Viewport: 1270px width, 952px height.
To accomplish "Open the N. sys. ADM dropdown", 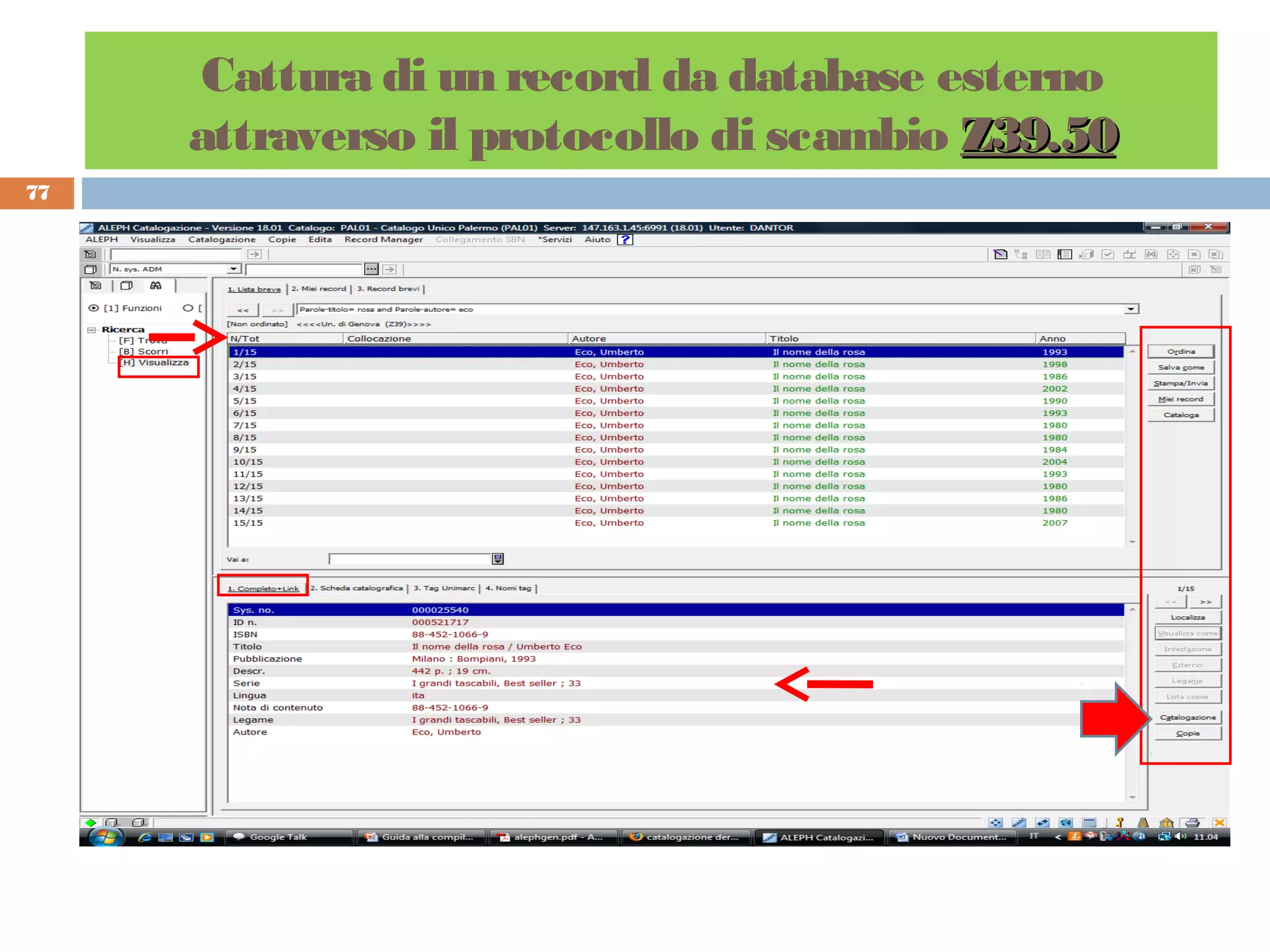I will click(x=233, y=269).
